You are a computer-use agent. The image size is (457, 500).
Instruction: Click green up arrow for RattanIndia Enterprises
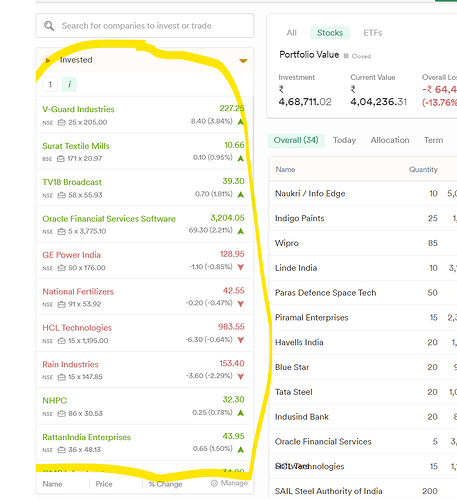pyautogui.click(x=240, y=449)
